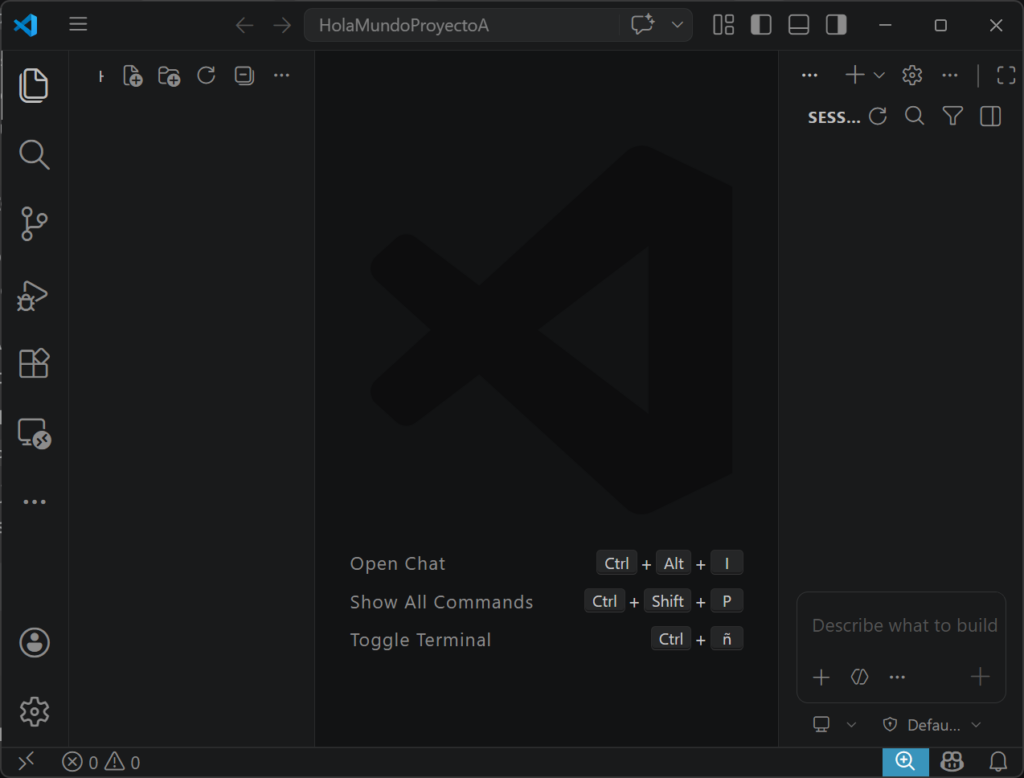Toggle the bottom panel
Screen dimensions: 1024x778
pyautogui.click(x=799, y=25)
